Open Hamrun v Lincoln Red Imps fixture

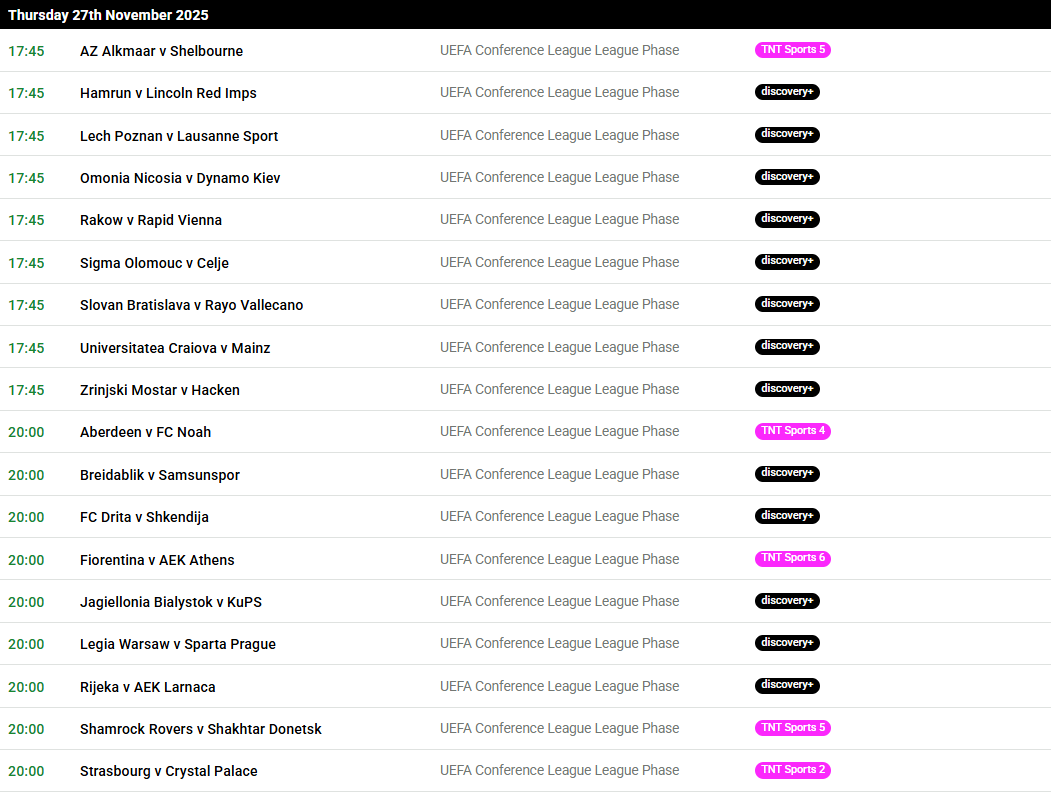[168, 93]
